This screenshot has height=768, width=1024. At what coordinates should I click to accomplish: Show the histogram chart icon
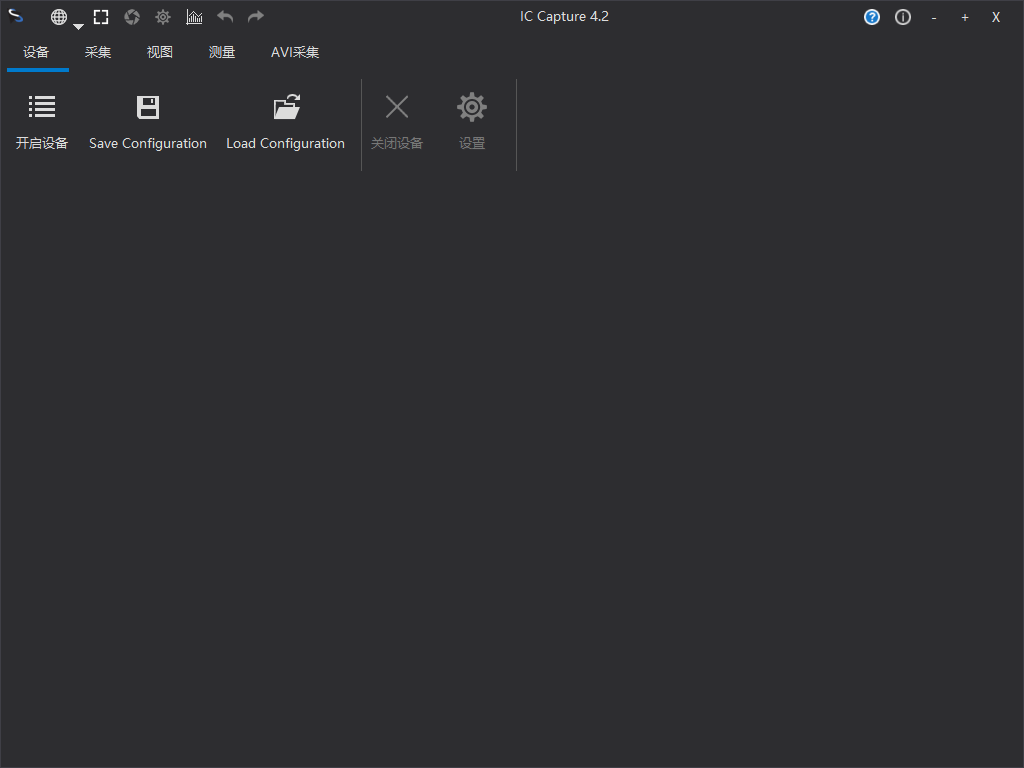(194, 17)
